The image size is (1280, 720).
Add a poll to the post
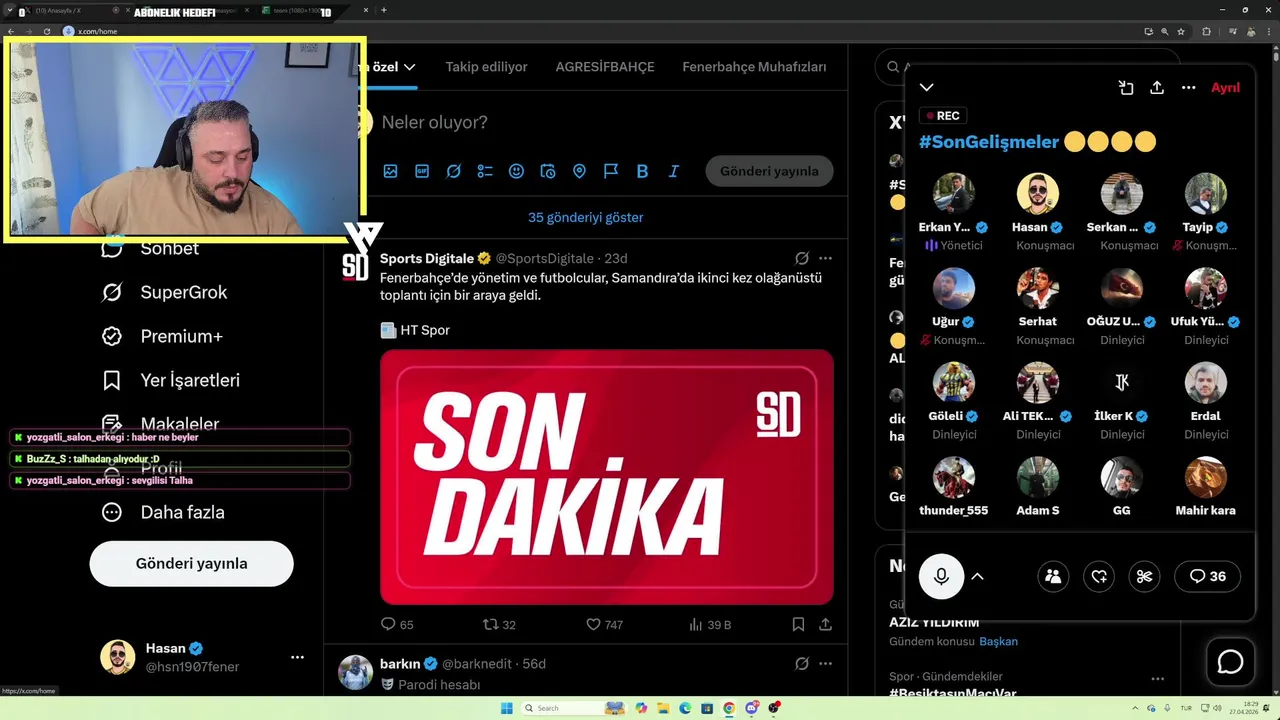click(485, 171)
